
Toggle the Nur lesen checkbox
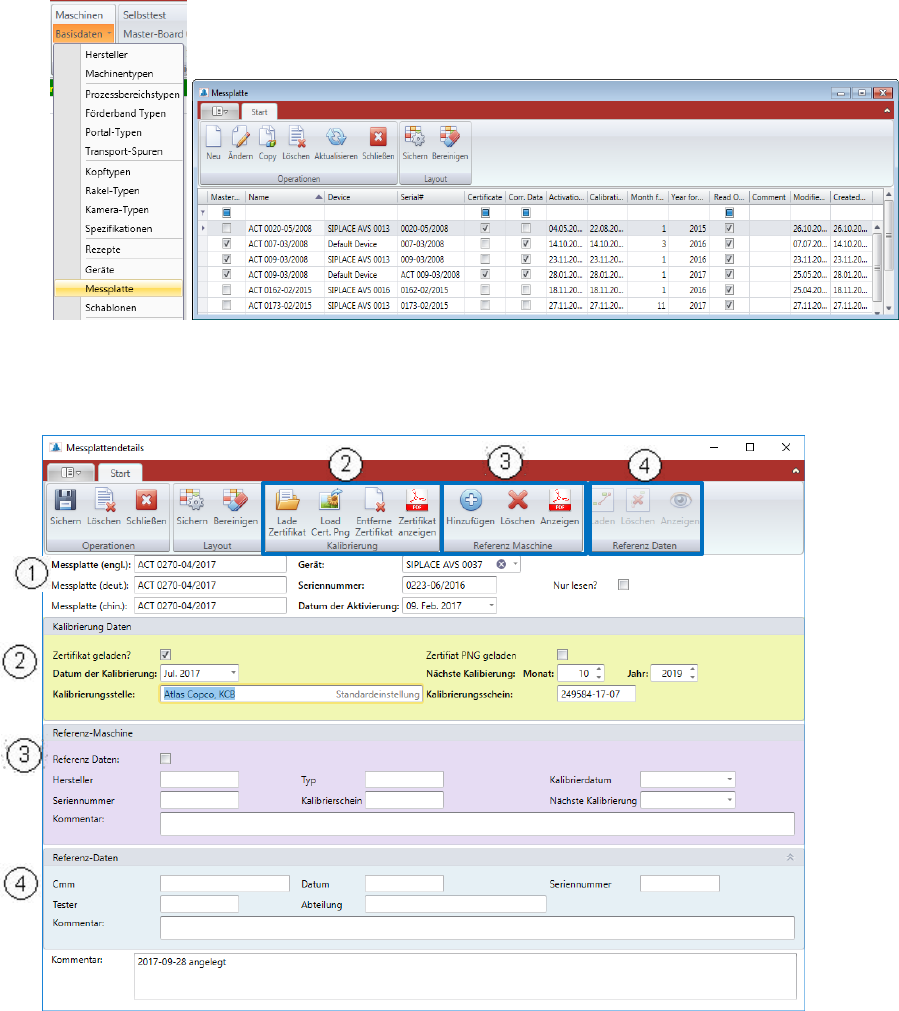pos(623,585)
